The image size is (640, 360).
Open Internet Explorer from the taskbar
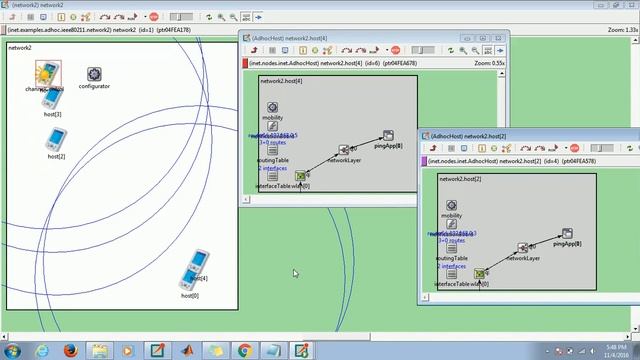click(x=42, y=351)
